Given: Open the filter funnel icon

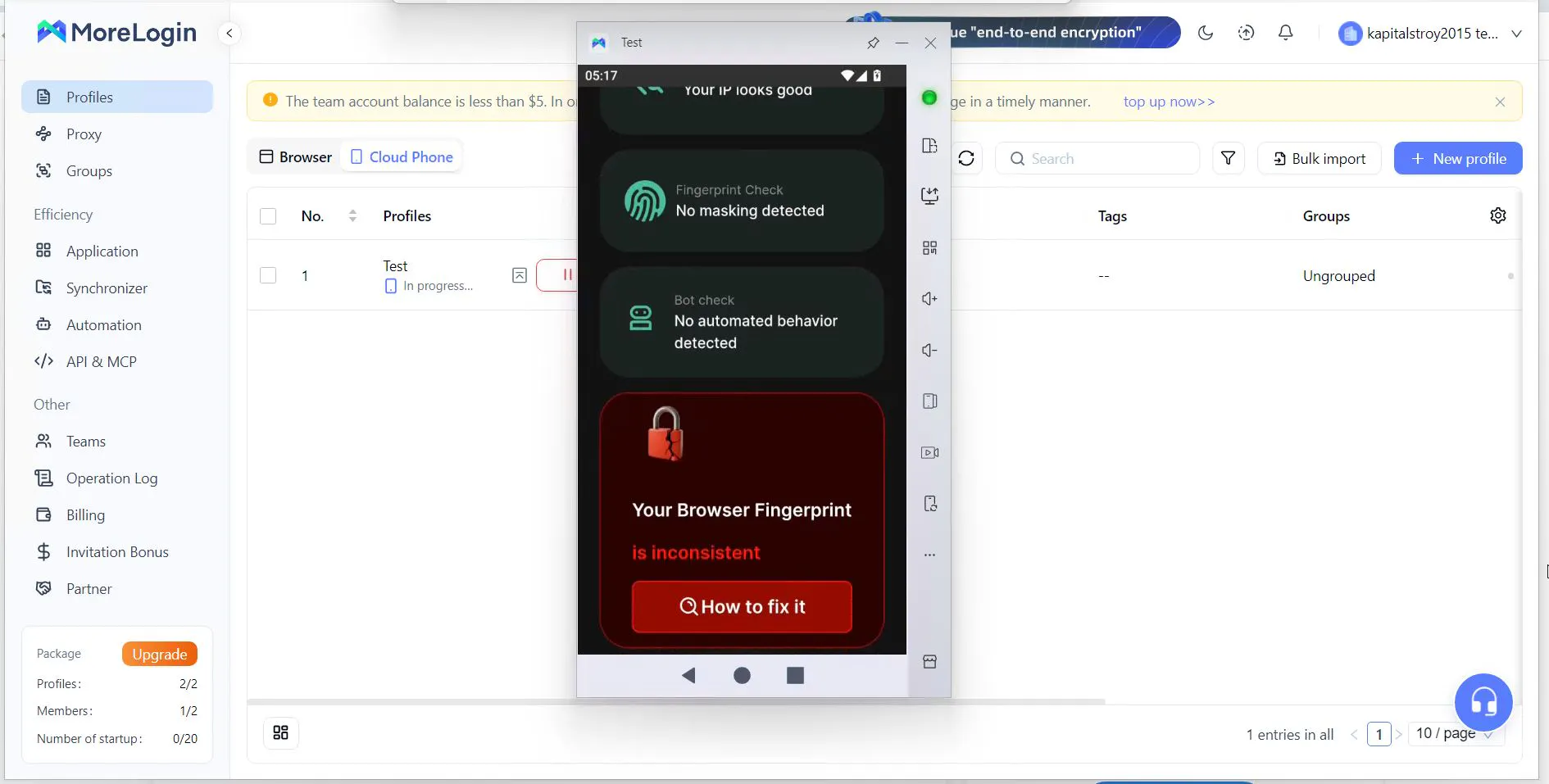Looking at the screenshot, I should click(1228, 158).
